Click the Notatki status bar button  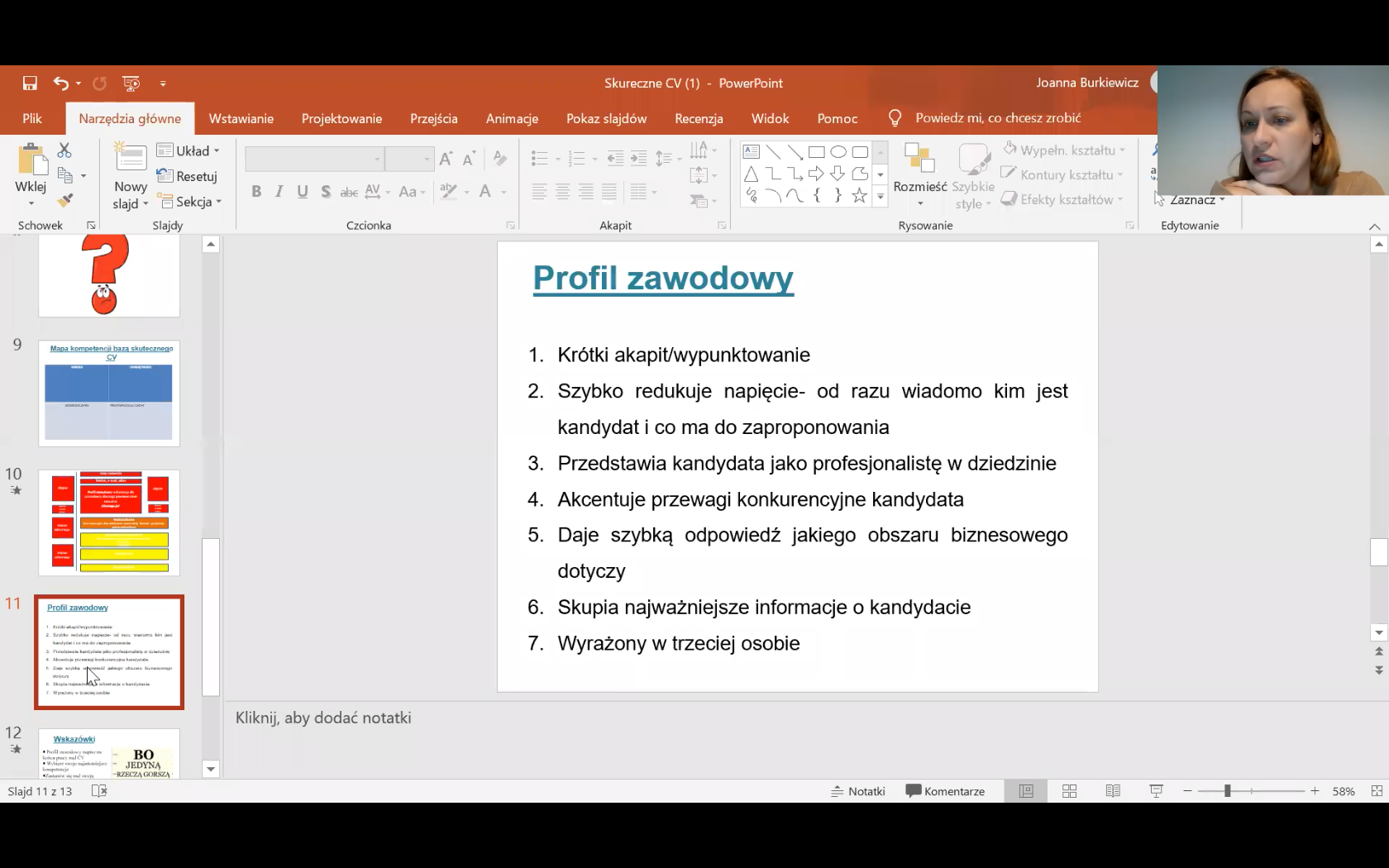tap(857, 791)
